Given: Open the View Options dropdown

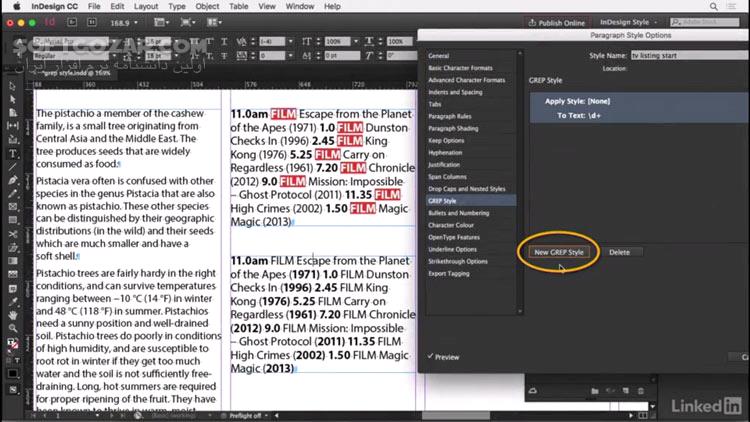Looking at the screenshot, I should (162, 22).
